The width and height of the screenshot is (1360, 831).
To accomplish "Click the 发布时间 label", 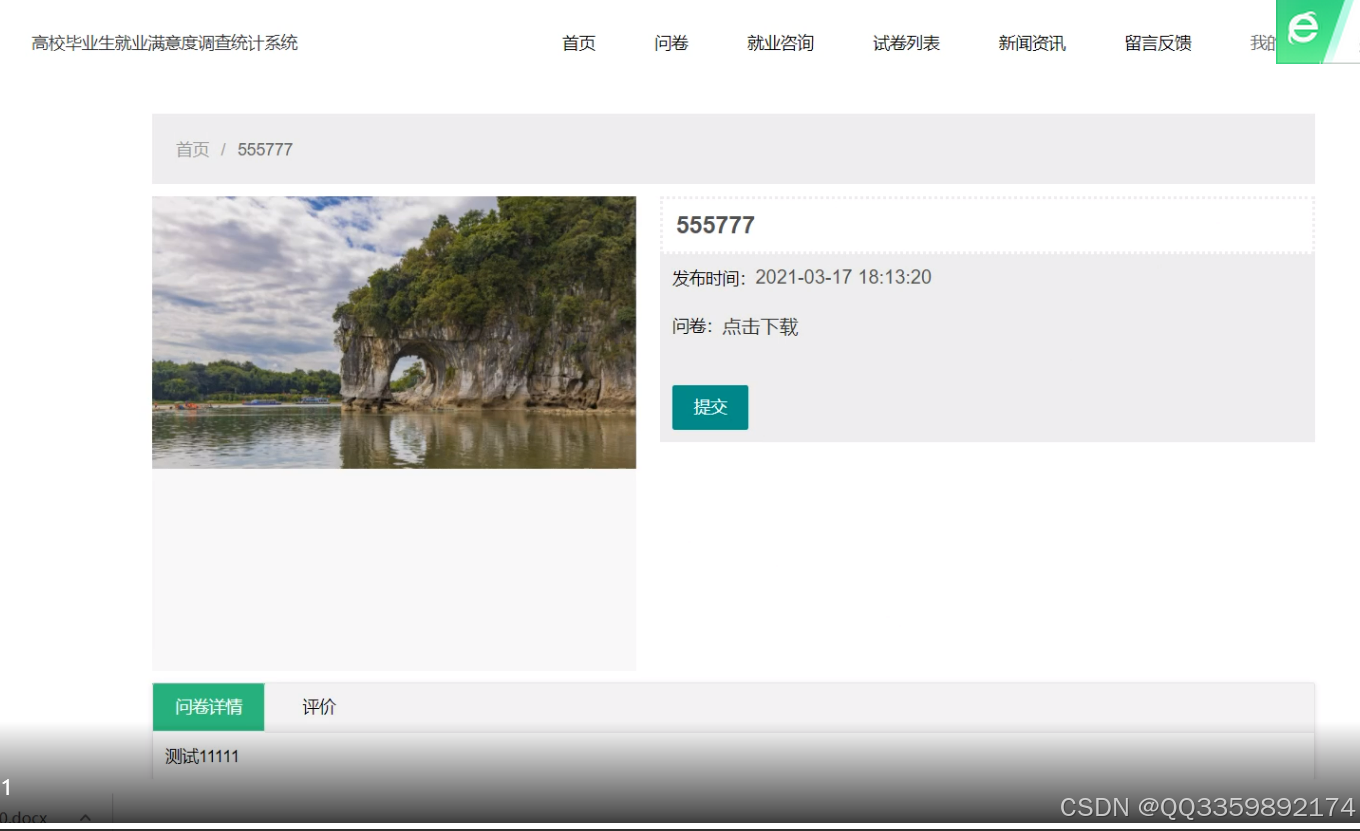I will click(709, 278).
